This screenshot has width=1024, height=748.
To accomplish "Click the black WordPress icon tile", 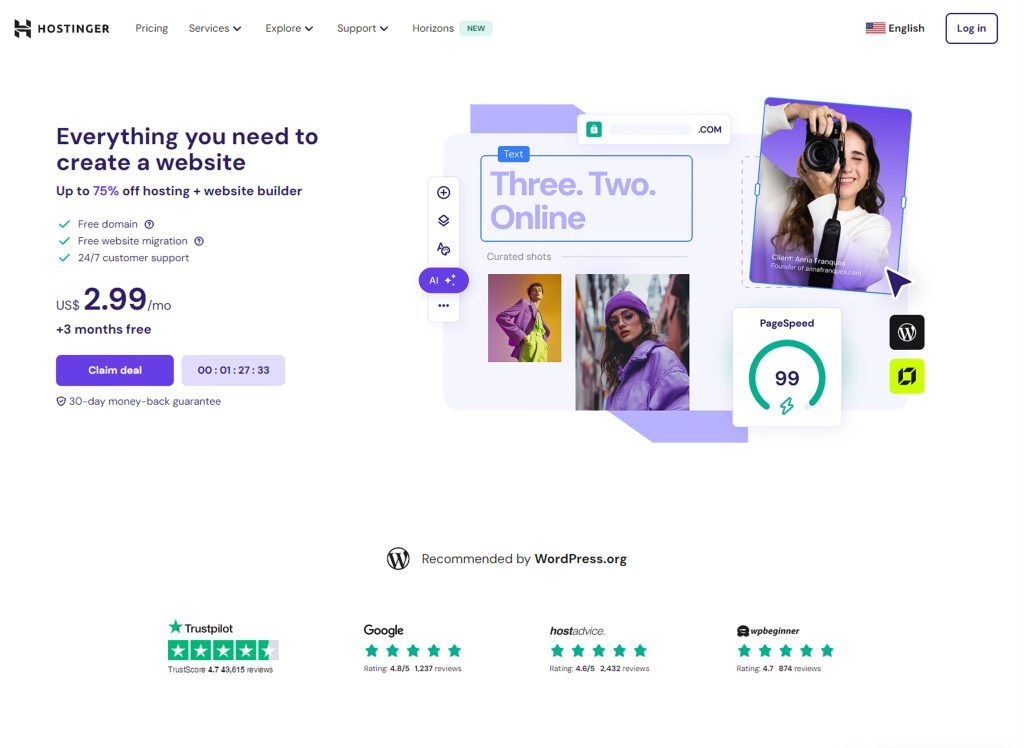I will 906,333.
